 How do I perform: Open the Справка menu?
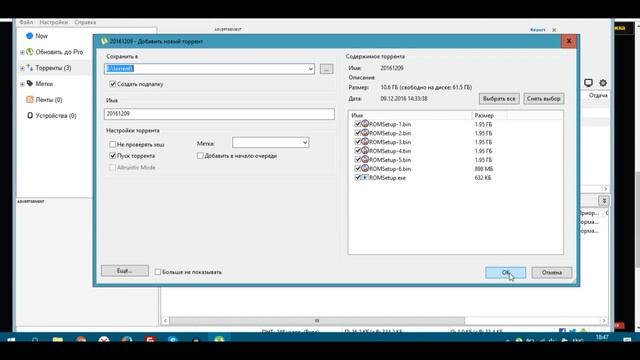pos(85,22)
